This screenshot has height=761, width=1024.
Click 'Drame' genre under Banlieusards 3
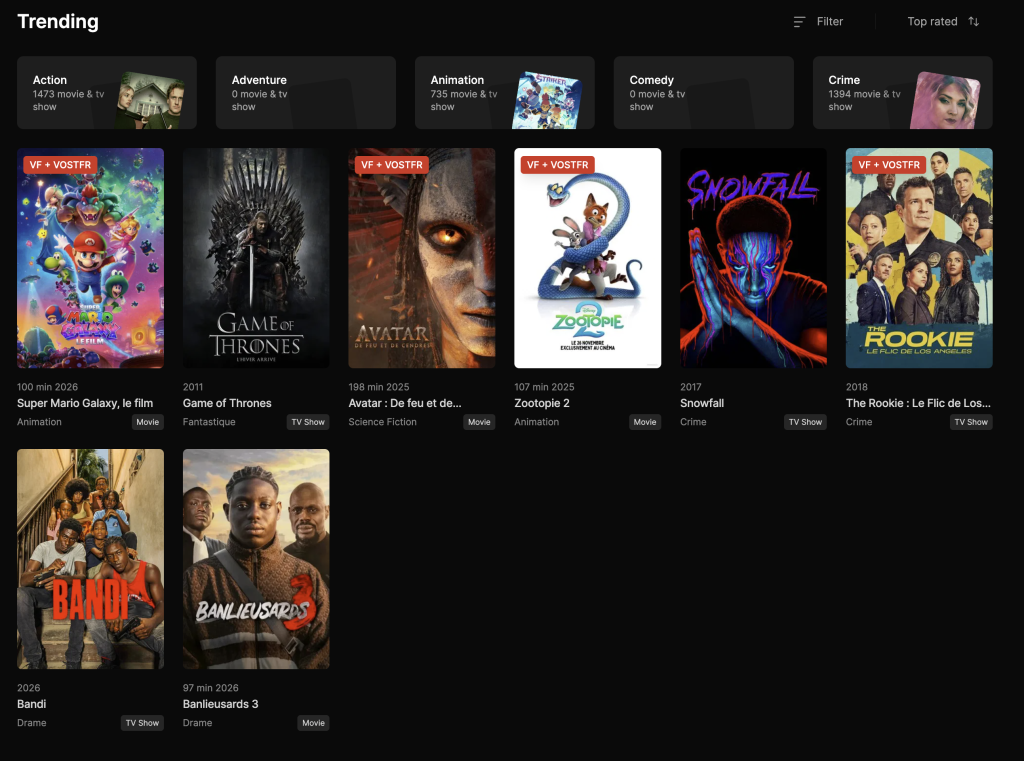click(197, 722)
